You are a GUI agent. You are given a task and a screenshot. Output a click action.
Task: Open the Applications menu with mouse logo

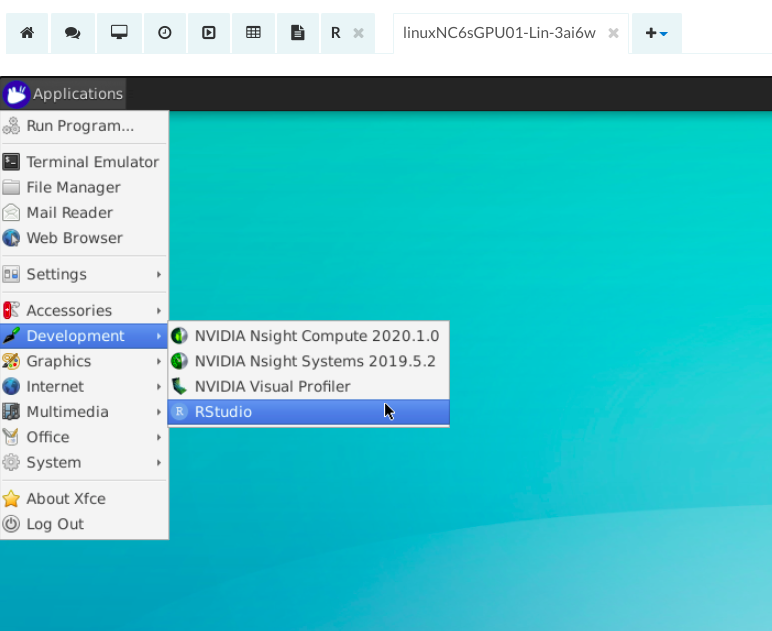(64, 94)
